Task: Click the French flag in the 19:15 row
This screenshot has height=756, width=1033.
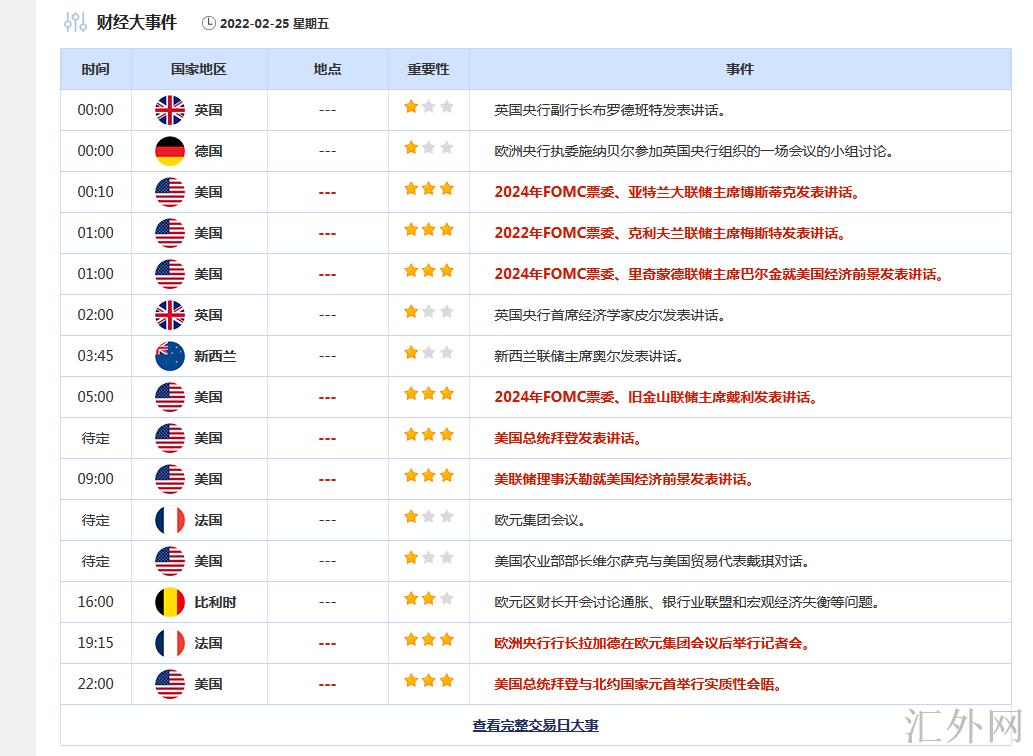Action: tap(170, 643)
